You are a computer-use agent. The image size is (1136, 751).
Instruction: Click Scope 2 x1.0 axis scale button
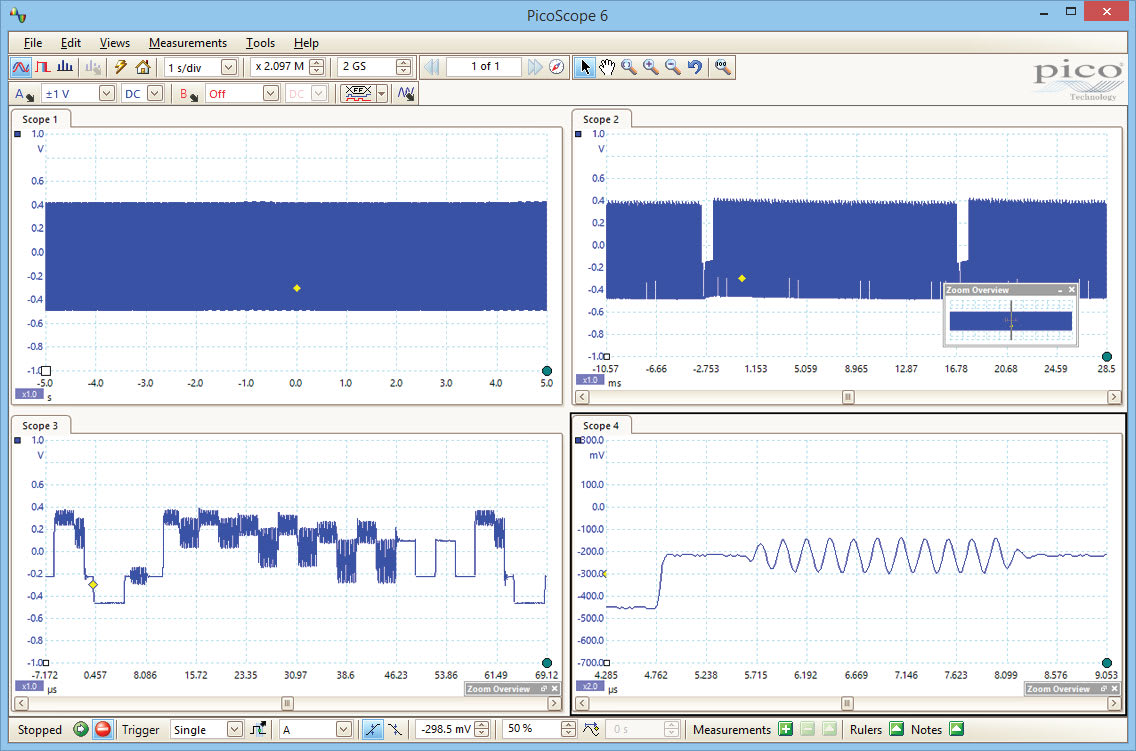590,379
